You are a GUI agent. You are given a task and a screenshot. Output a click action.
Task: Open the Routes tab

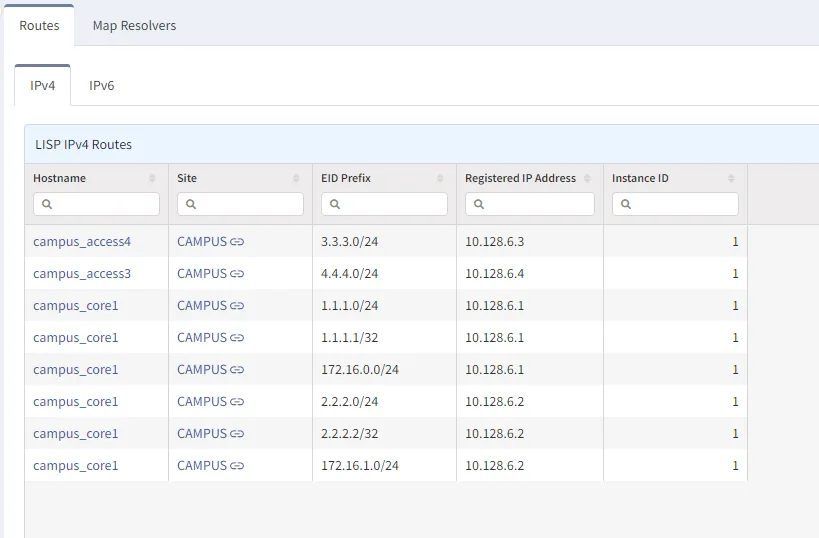click(39, 26)
